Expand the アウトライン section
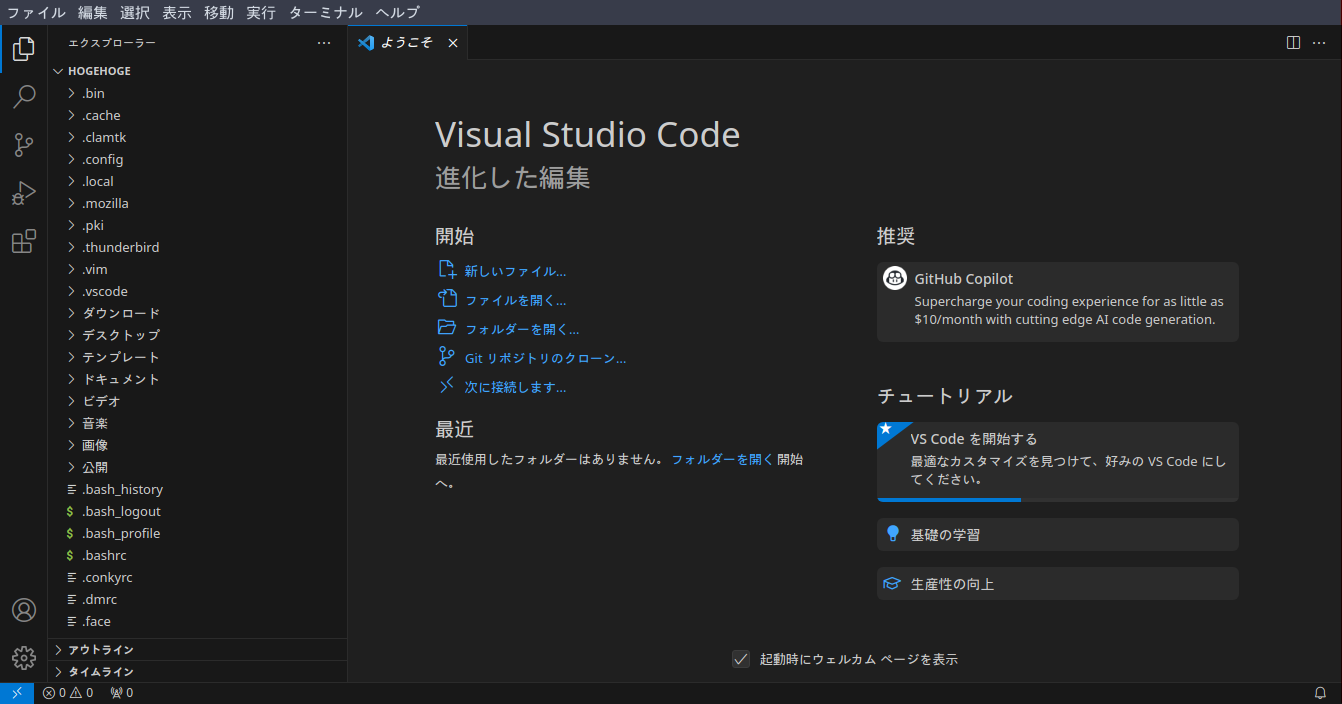 pos(197,650)
